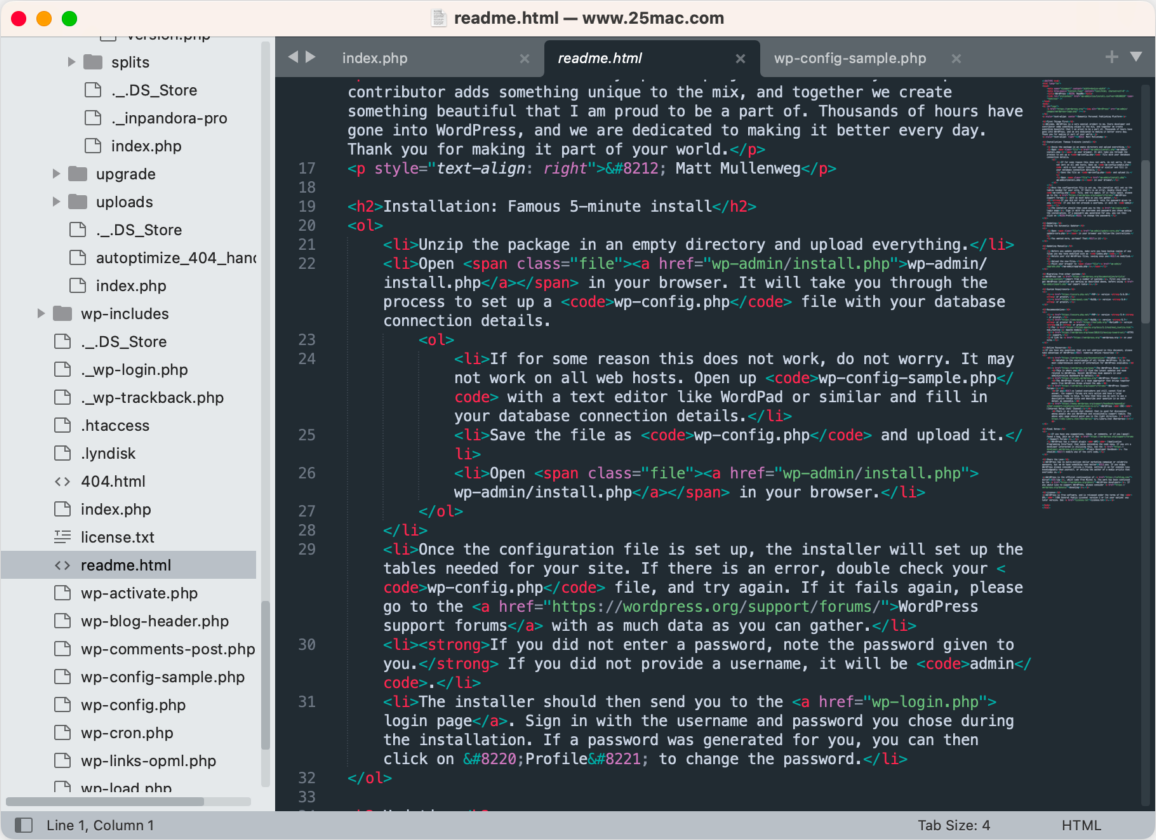Click the autoptimize_404_handler file icon
The width and height of the screenshot is (1156, 840).
pyautogui.click(x=77, y=257)
